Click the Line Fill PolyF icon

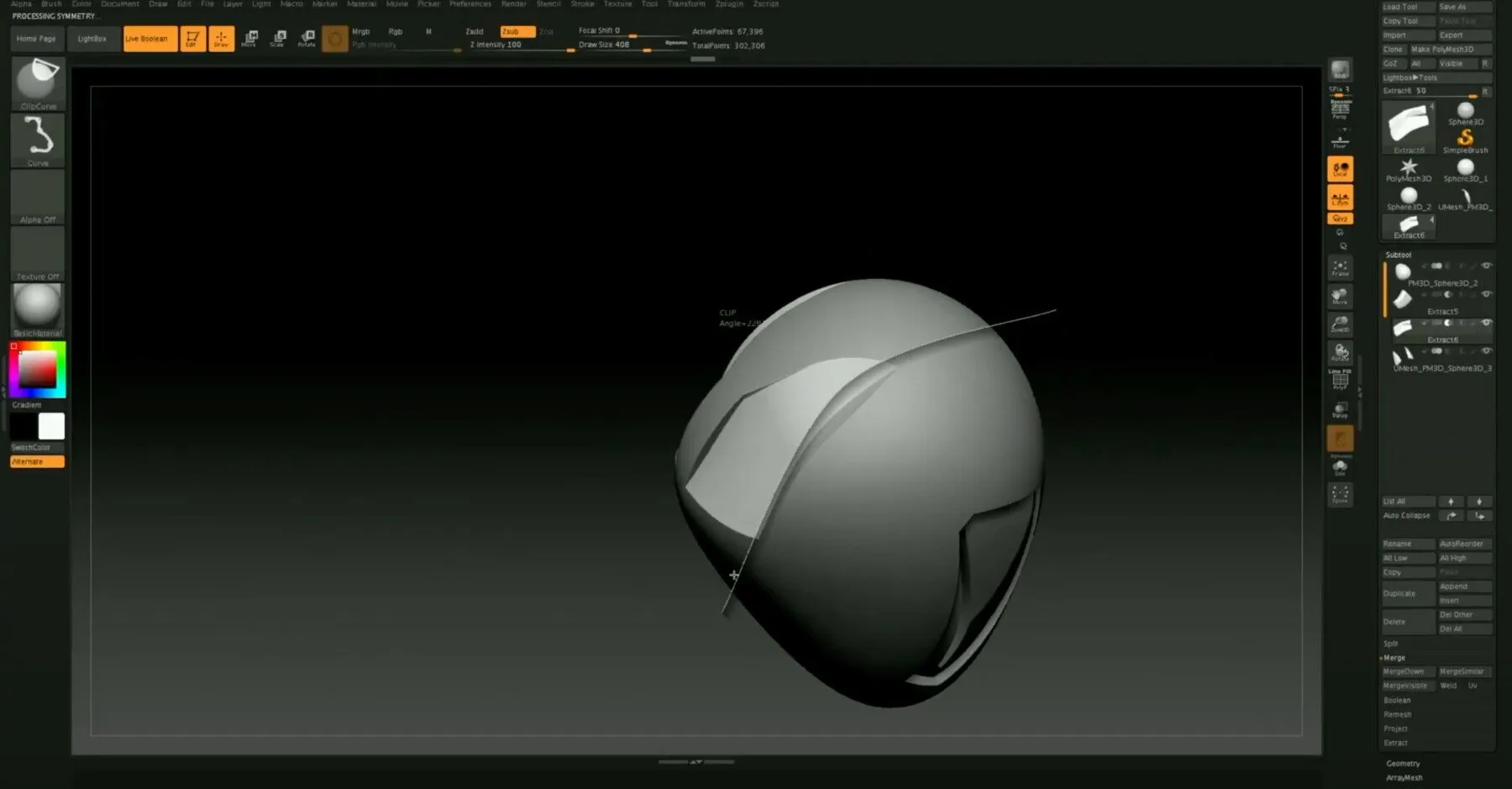tap(1340, 381)
